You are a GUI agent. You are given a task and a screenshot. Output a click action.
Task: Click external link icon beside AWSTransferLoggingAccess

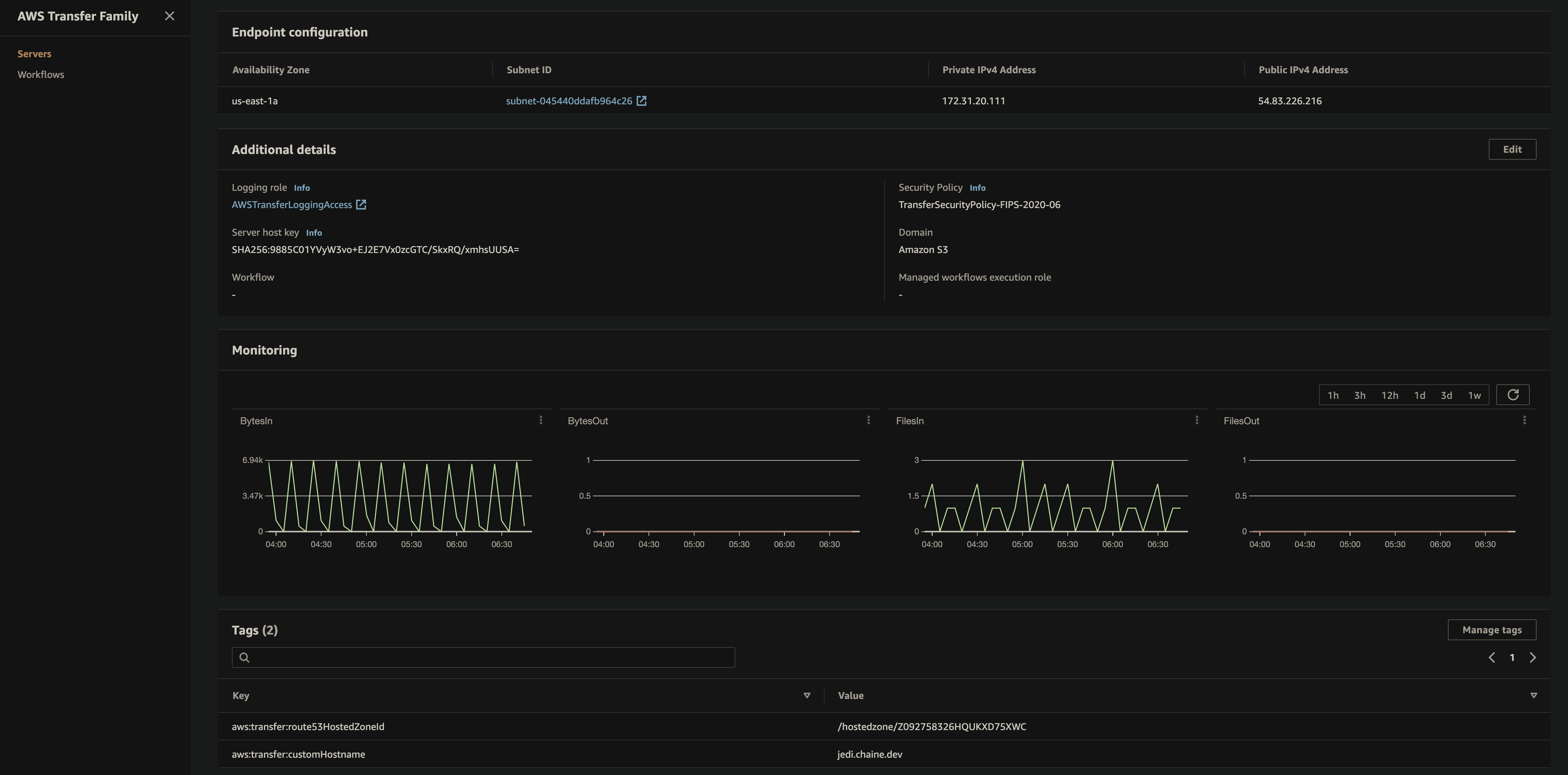pyautogui.click(x=361, y=205)
